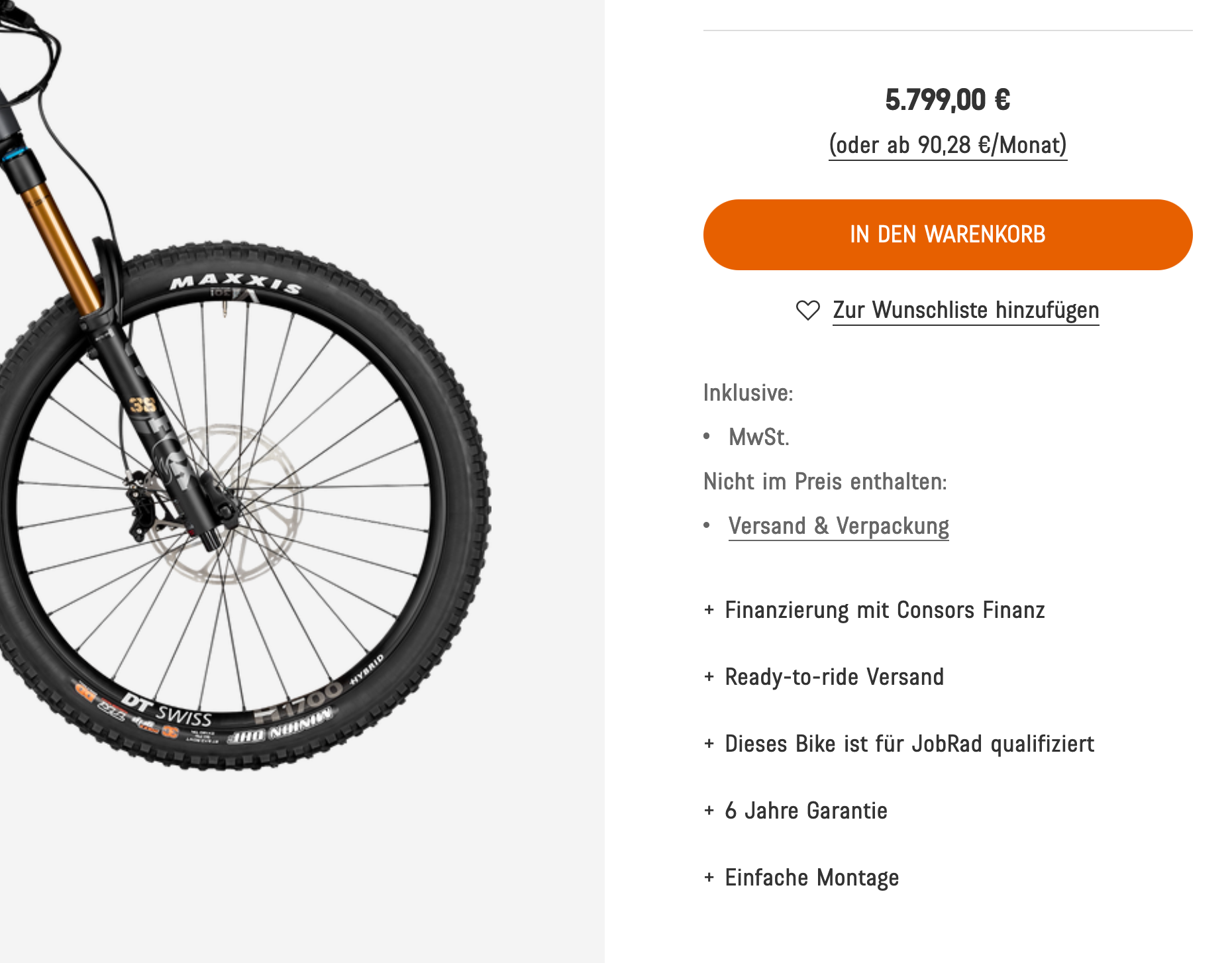Open the monthly rate financing link
Screen dimensions: 1232x963
pyautogui.click(x=947, y=145)
